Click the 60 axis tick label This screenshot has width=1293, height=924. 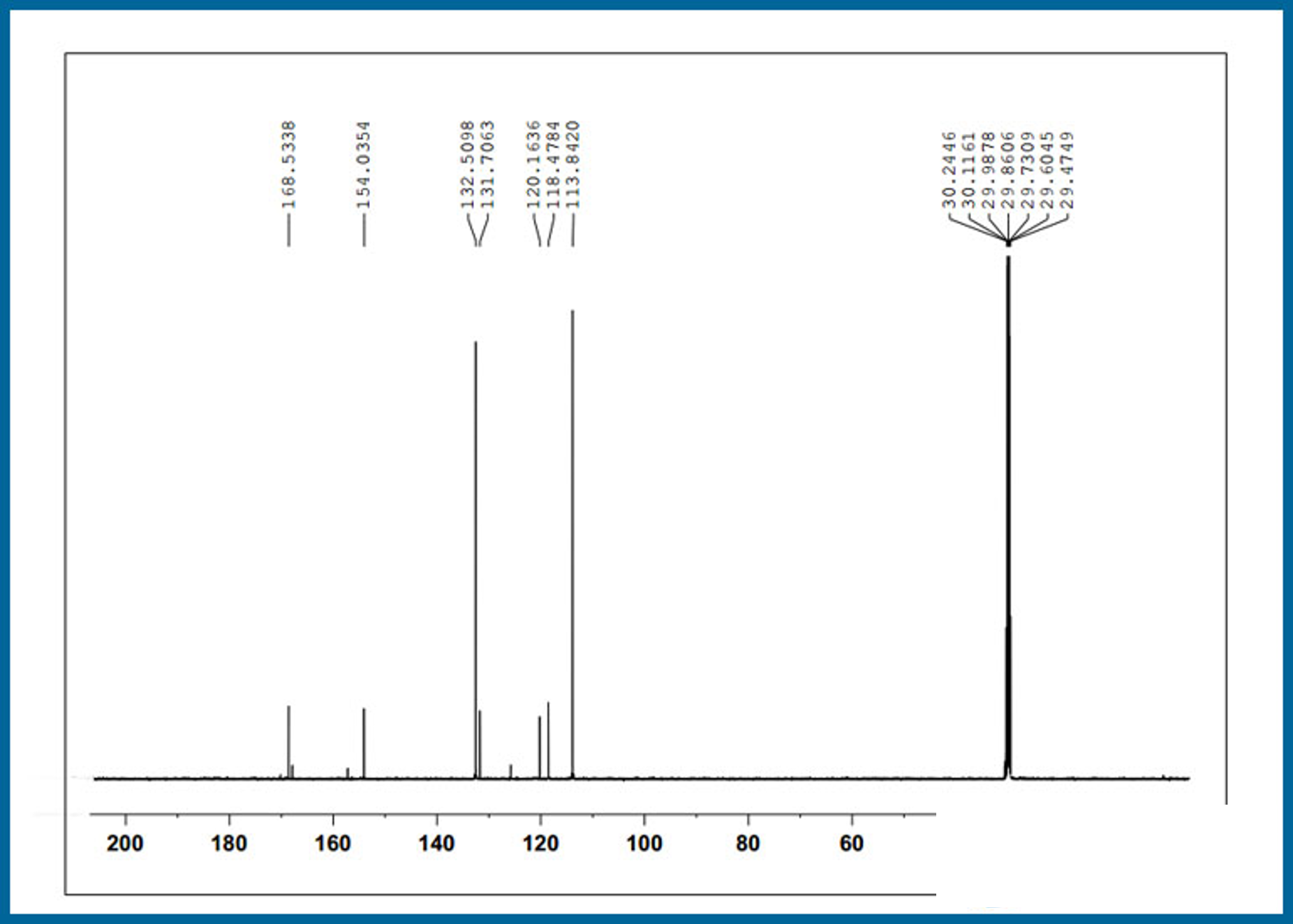pyautogui.click(x=851, y=844)
